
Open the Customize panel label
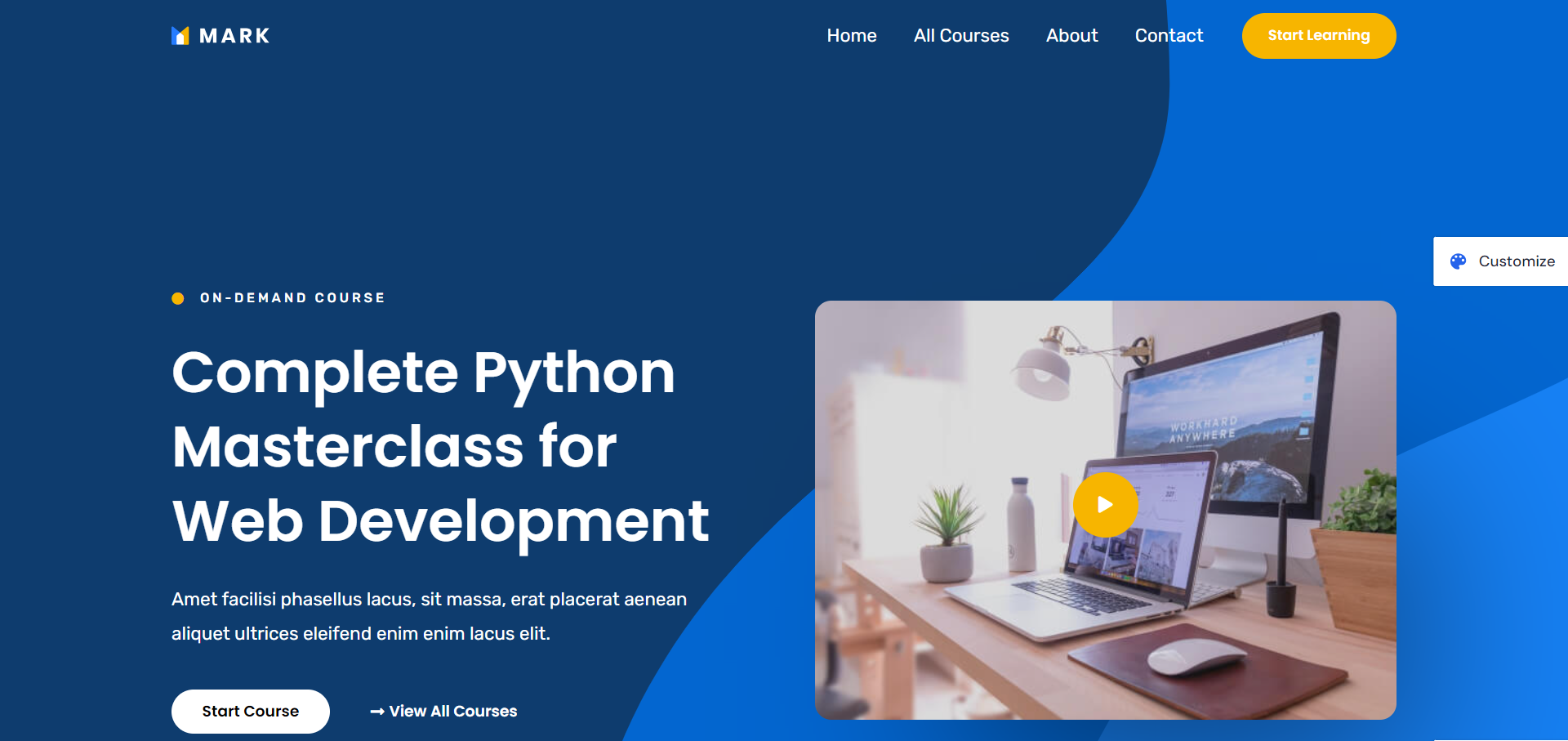[1517, 261]
